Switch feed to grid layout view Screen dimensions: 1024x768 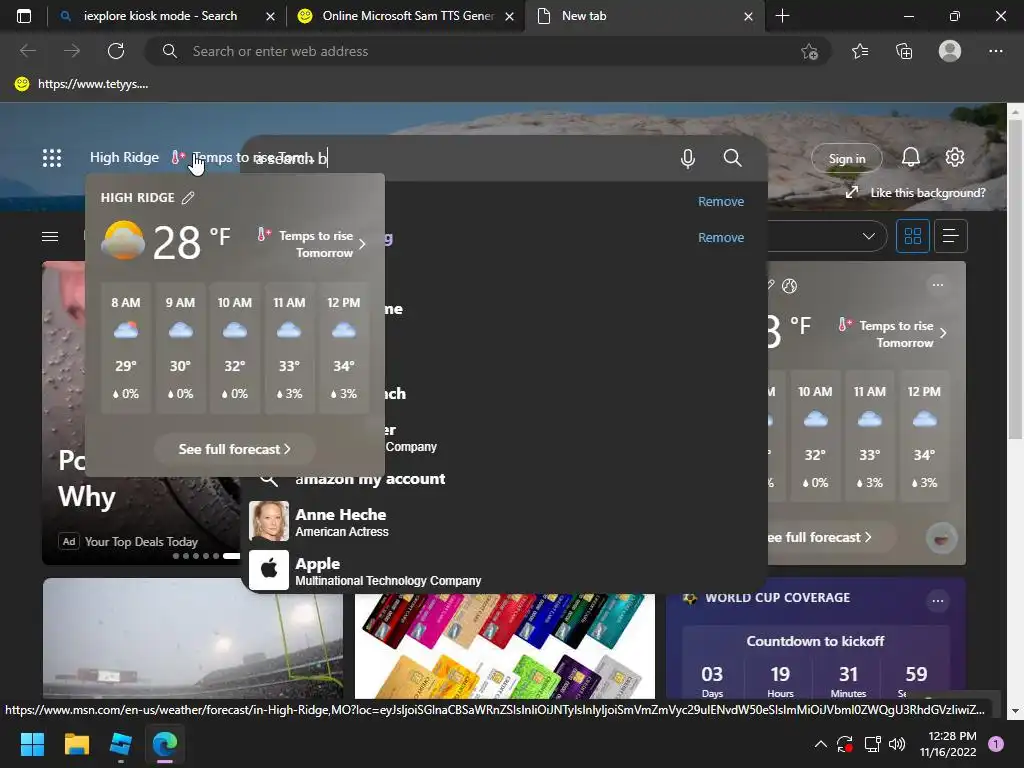click(912, 236)
